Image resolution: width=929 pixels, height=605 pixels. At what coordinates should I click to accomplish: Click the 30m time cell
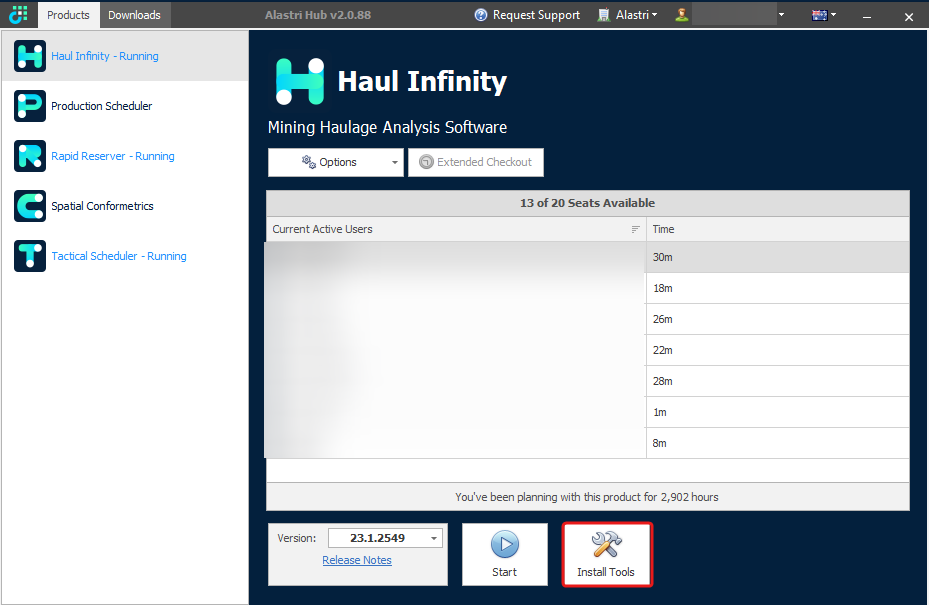(778, 257)
